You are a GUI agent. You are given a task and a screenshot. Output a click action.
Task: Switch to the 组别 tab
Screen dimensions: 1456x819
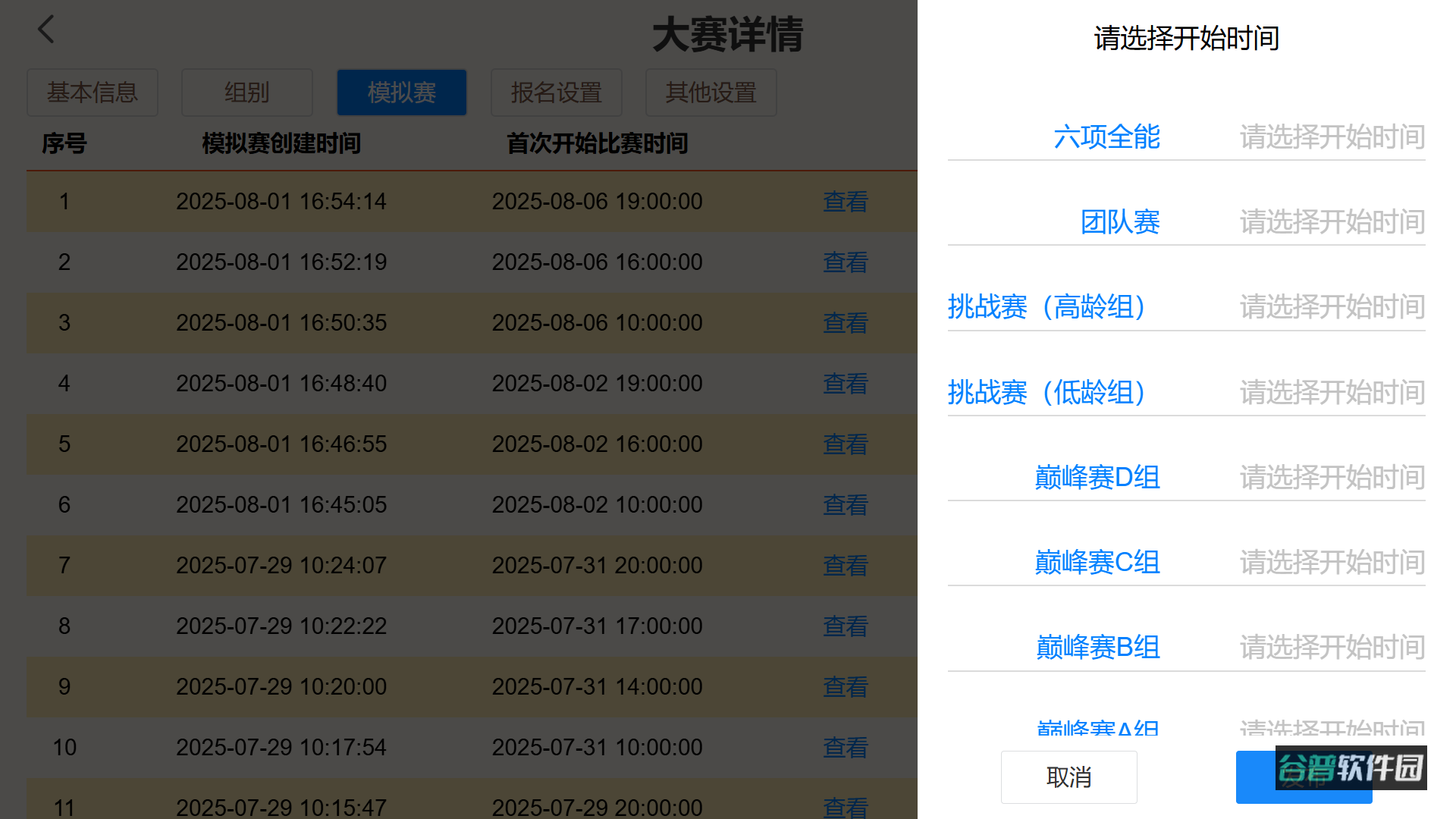[x=247, y=93]
